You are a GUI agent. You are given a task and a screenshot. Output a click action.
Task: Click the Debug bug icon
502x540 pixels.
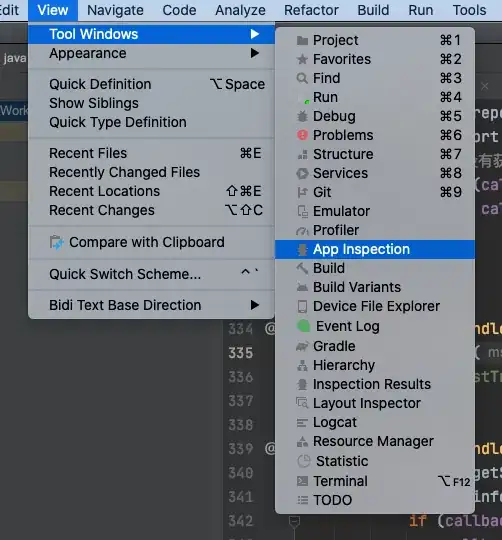click(302, 116)
